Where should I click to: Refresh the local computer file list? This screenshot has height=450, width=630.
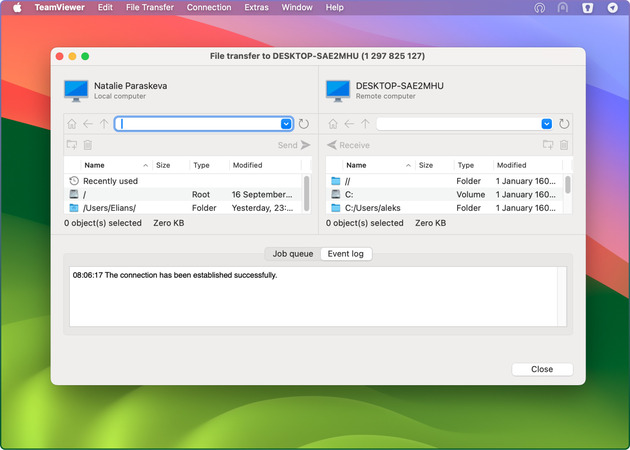tap(304, 124)
